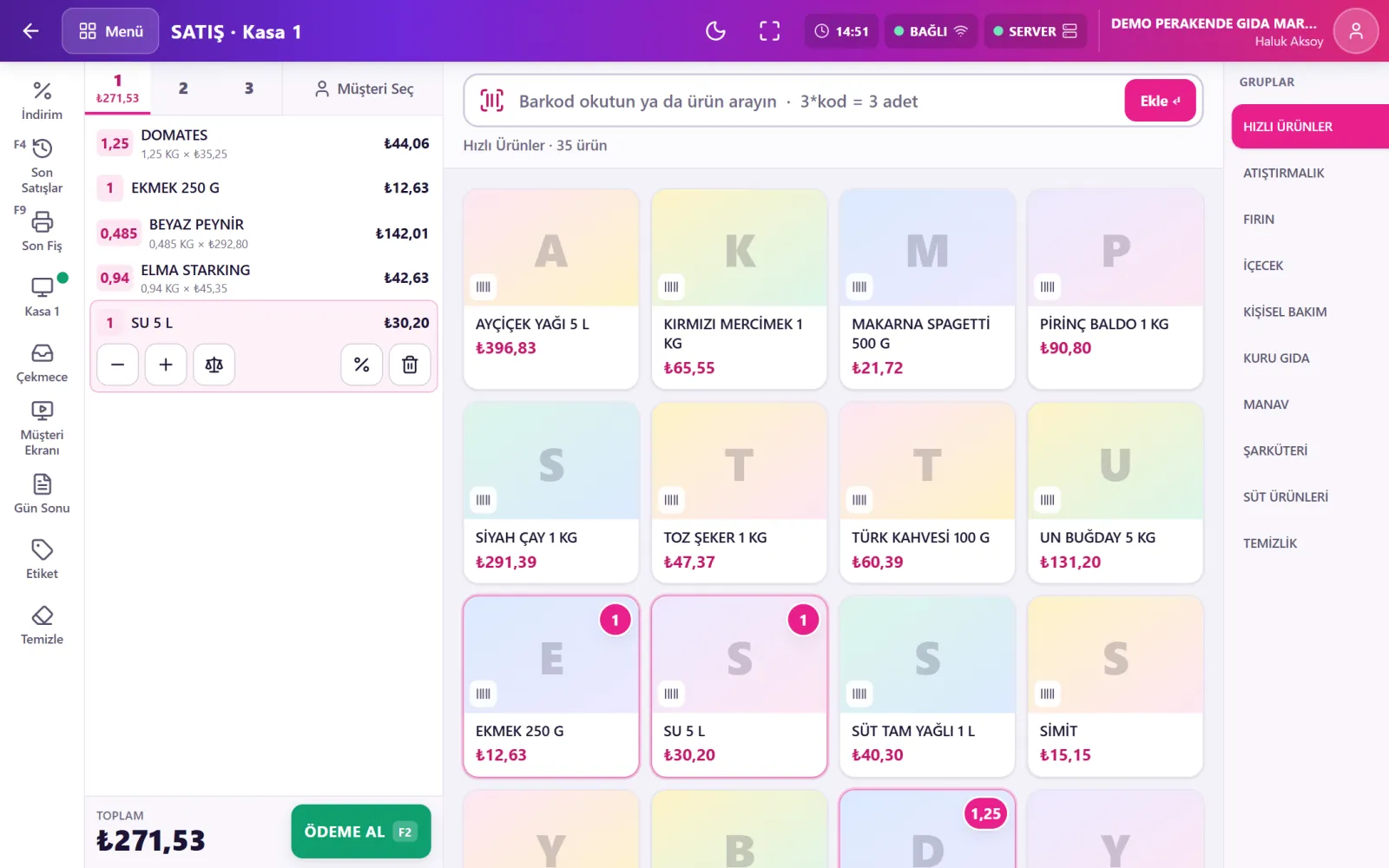The image size is (1389, 868).
Task: Open SÜT ÜRÜNLERİ group
Action: (x=1310, y=496)
